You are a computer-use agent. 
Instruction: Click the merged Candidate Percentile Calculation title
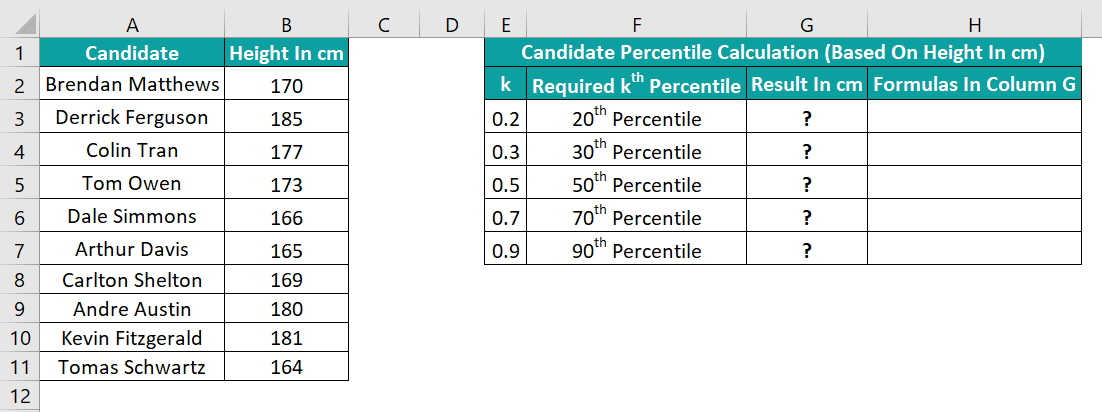782,53
